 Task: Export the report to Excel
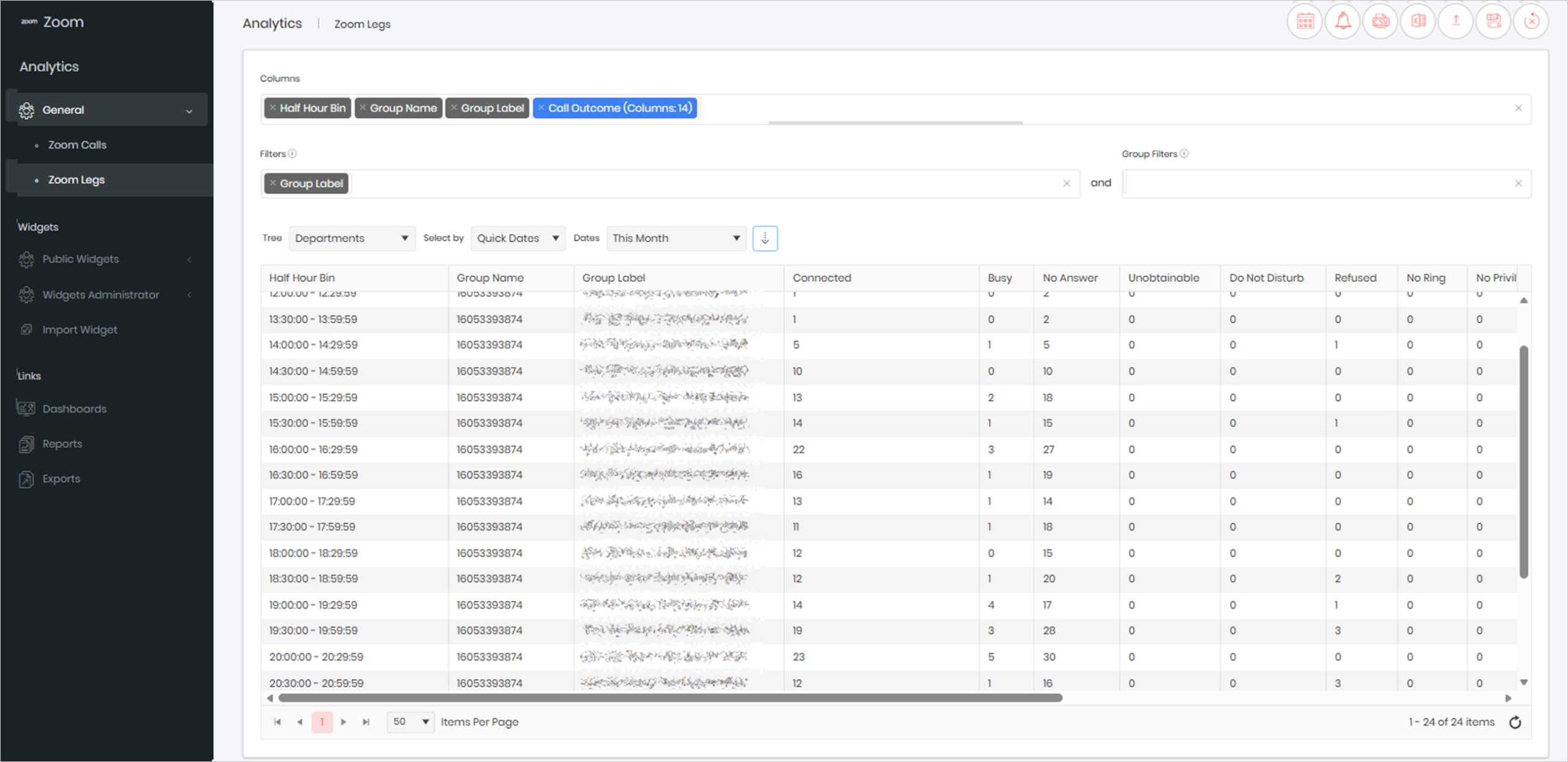1418,21
